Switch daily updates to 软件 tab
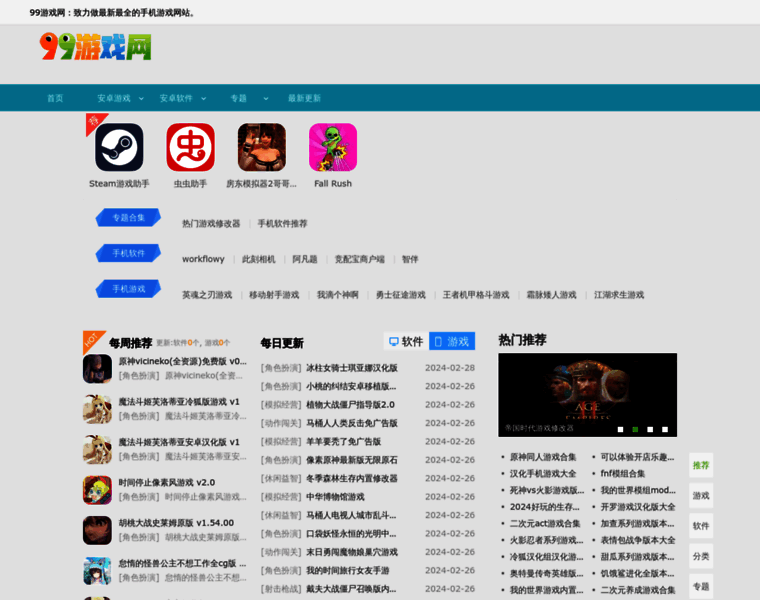 [406, 341]
